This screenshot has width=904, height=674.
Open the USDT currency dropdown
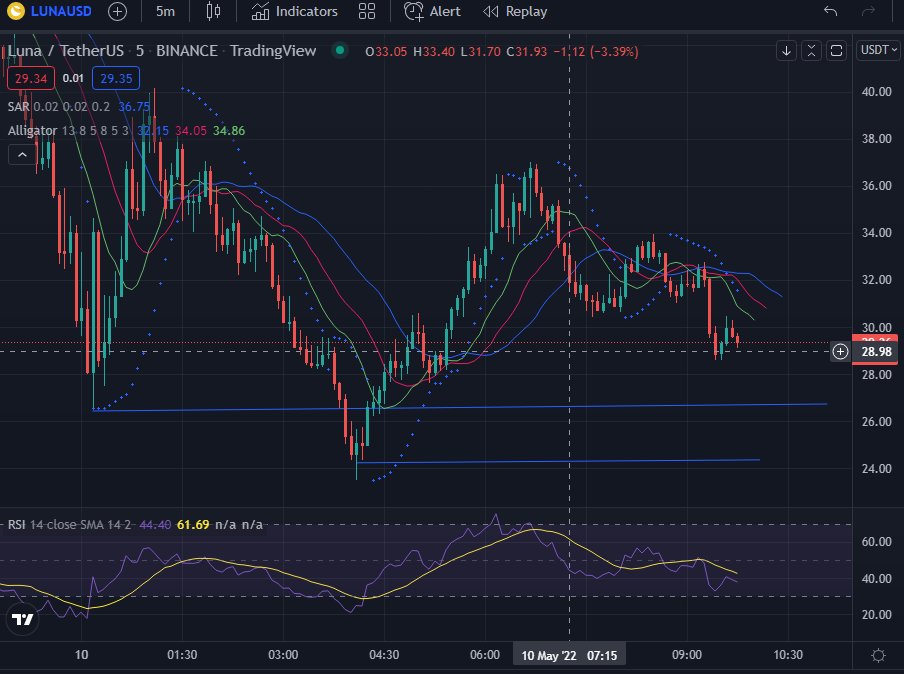(878, 50)
